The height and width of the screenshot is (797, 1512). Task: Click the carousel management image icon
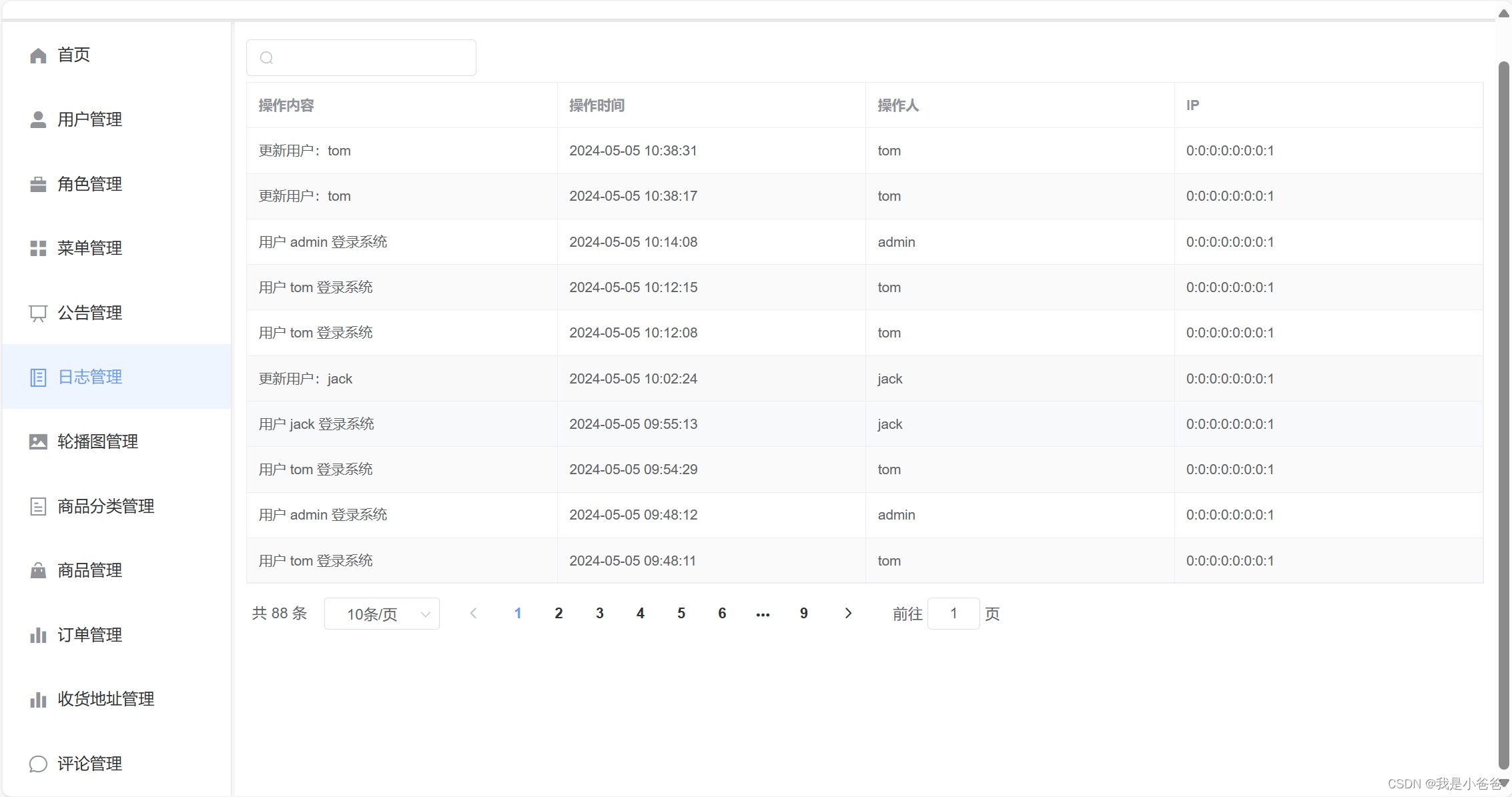pos(38,441)
